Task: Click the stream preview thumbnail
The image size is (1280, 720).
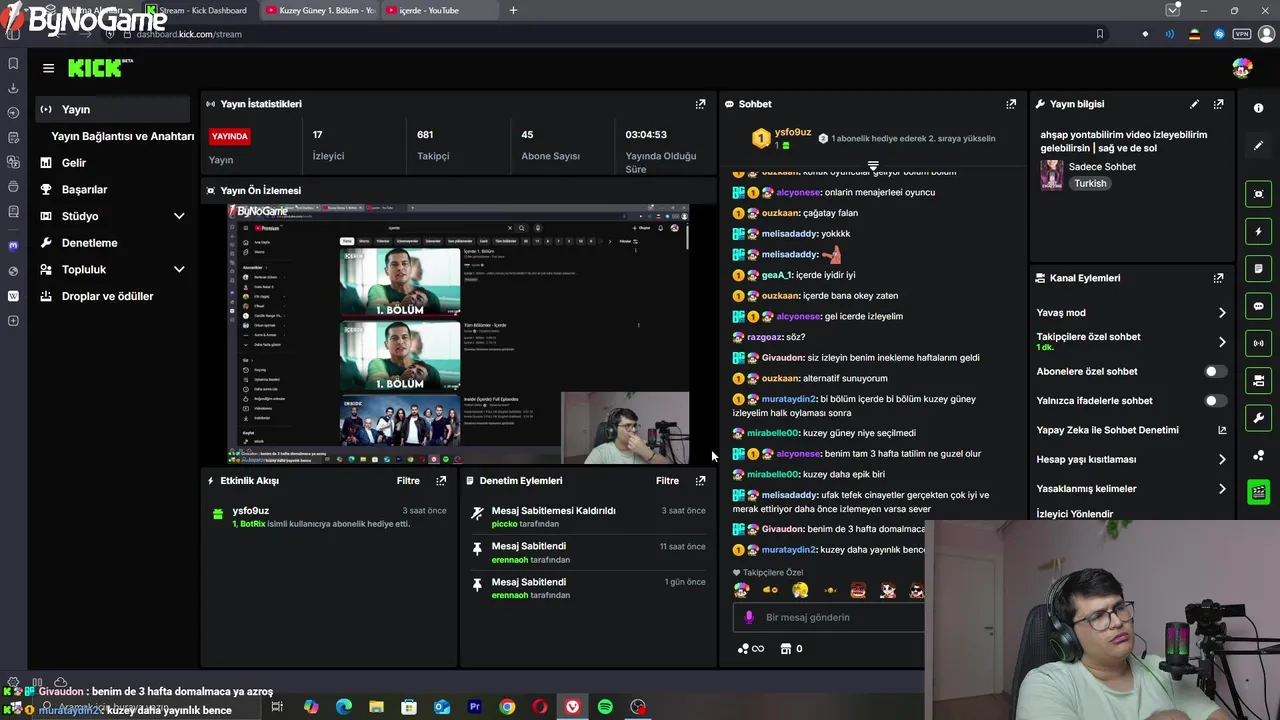Action: [458, 333]
